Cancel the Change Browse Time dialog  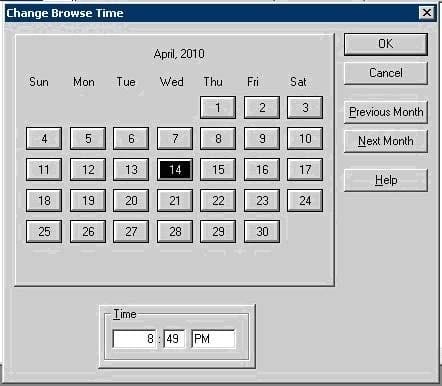coord(386,73)
